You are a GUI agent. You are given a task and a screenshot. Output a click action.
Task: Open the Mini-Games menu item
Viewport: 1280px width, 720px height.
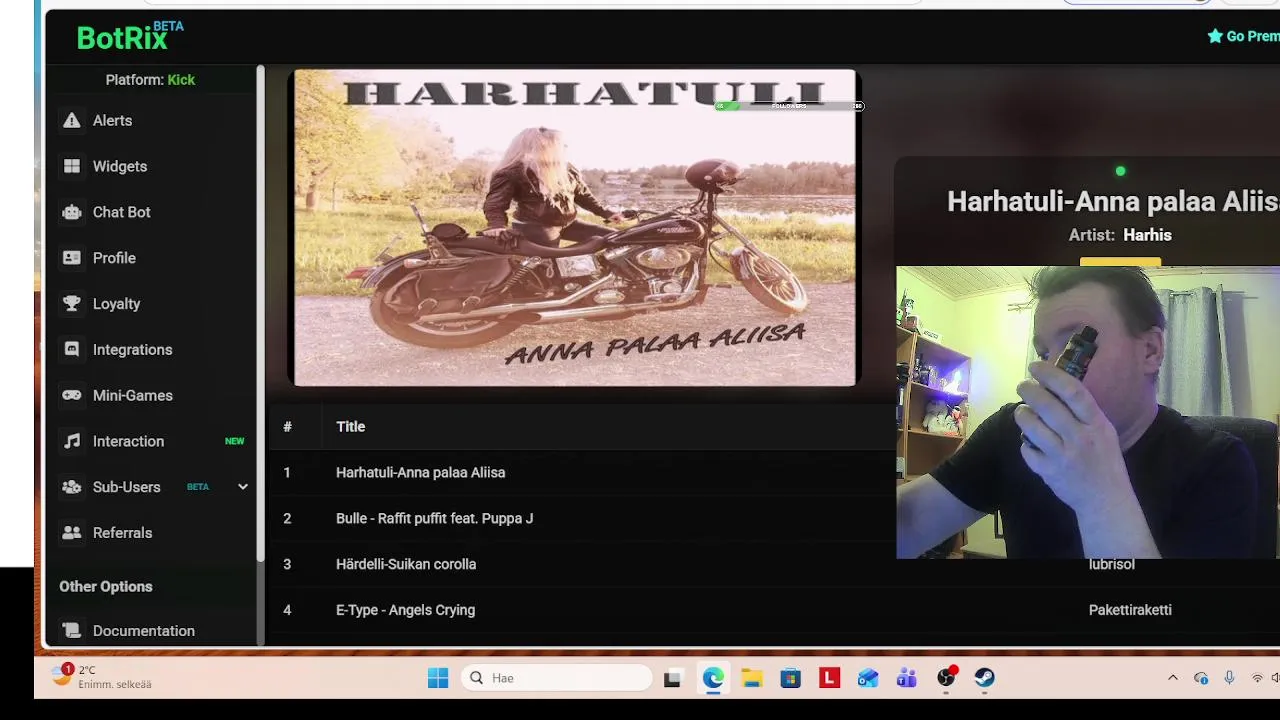[133, 395]
